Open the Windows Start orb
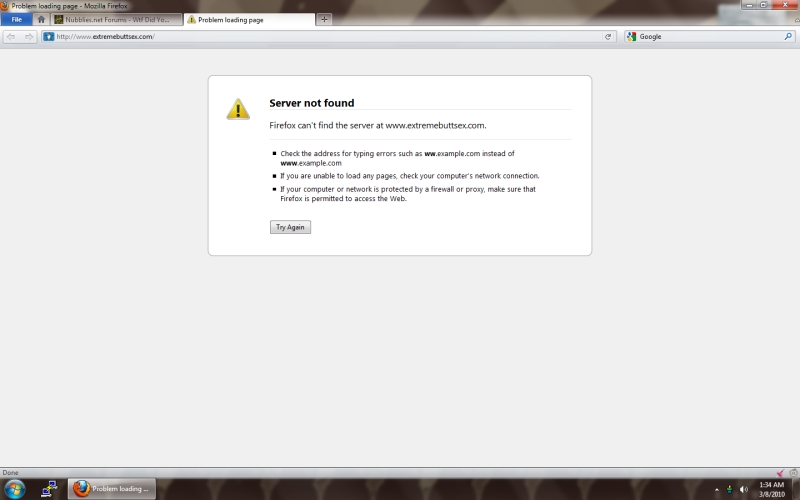The width and height of the screenshot is (800, 500). pos(14,489)
